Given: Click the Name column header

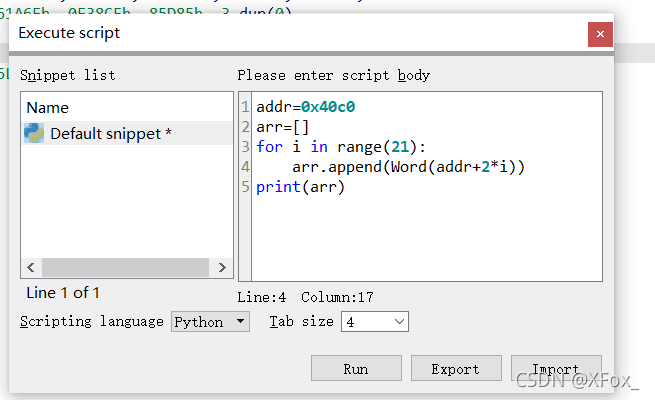Looking at the screenshot, I should [47, 108].
